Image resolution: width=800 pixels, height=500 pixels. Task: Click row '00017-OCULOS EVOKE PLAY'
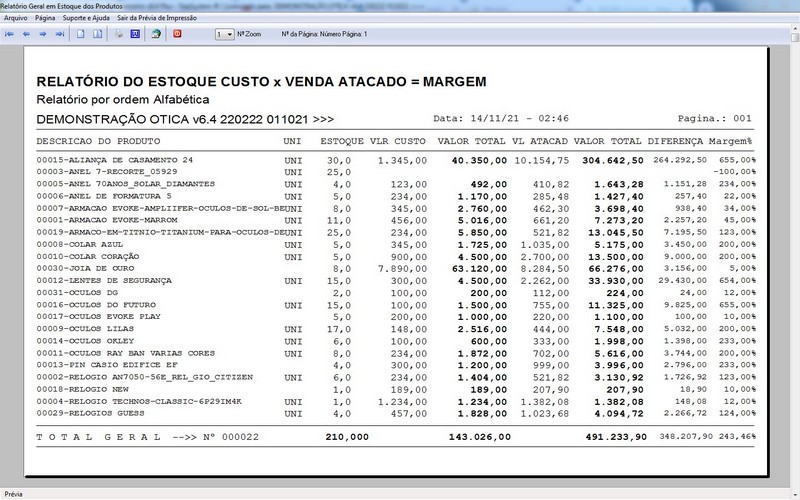pyautogui.click(x=395, y=317)
